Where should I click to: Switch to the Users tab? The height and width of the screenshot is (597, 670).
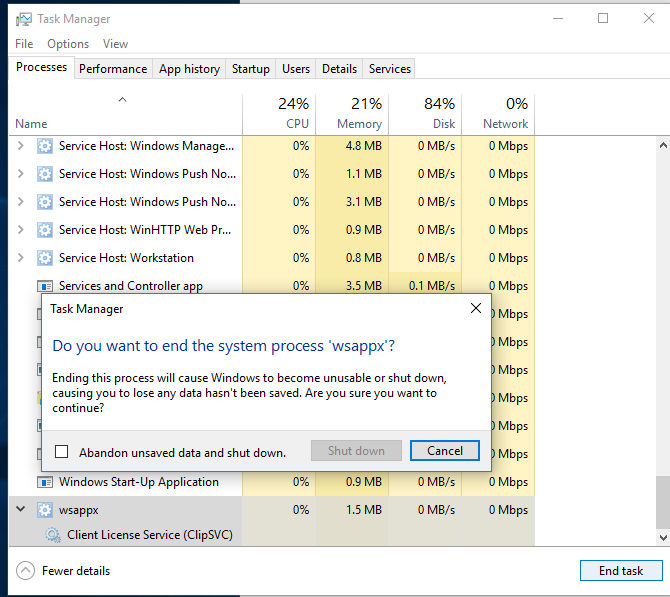point(296,69)
